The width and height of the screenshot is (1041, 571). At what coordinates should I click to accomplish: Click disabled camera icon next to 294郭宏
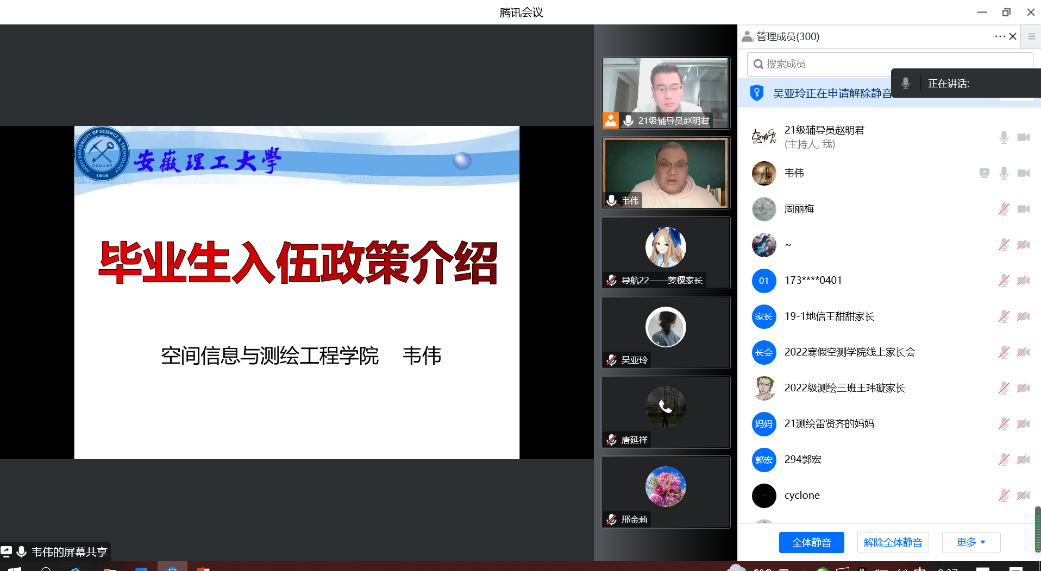coord(1023,460)
